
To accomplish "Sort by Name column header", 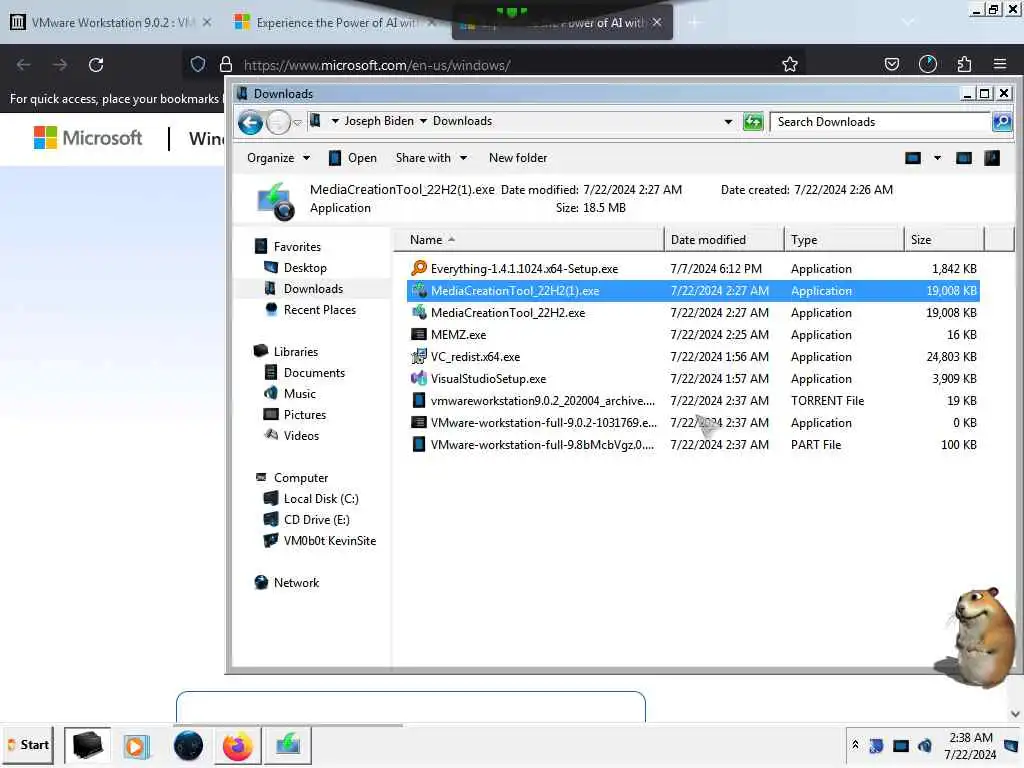I will (x=529, y=240).
